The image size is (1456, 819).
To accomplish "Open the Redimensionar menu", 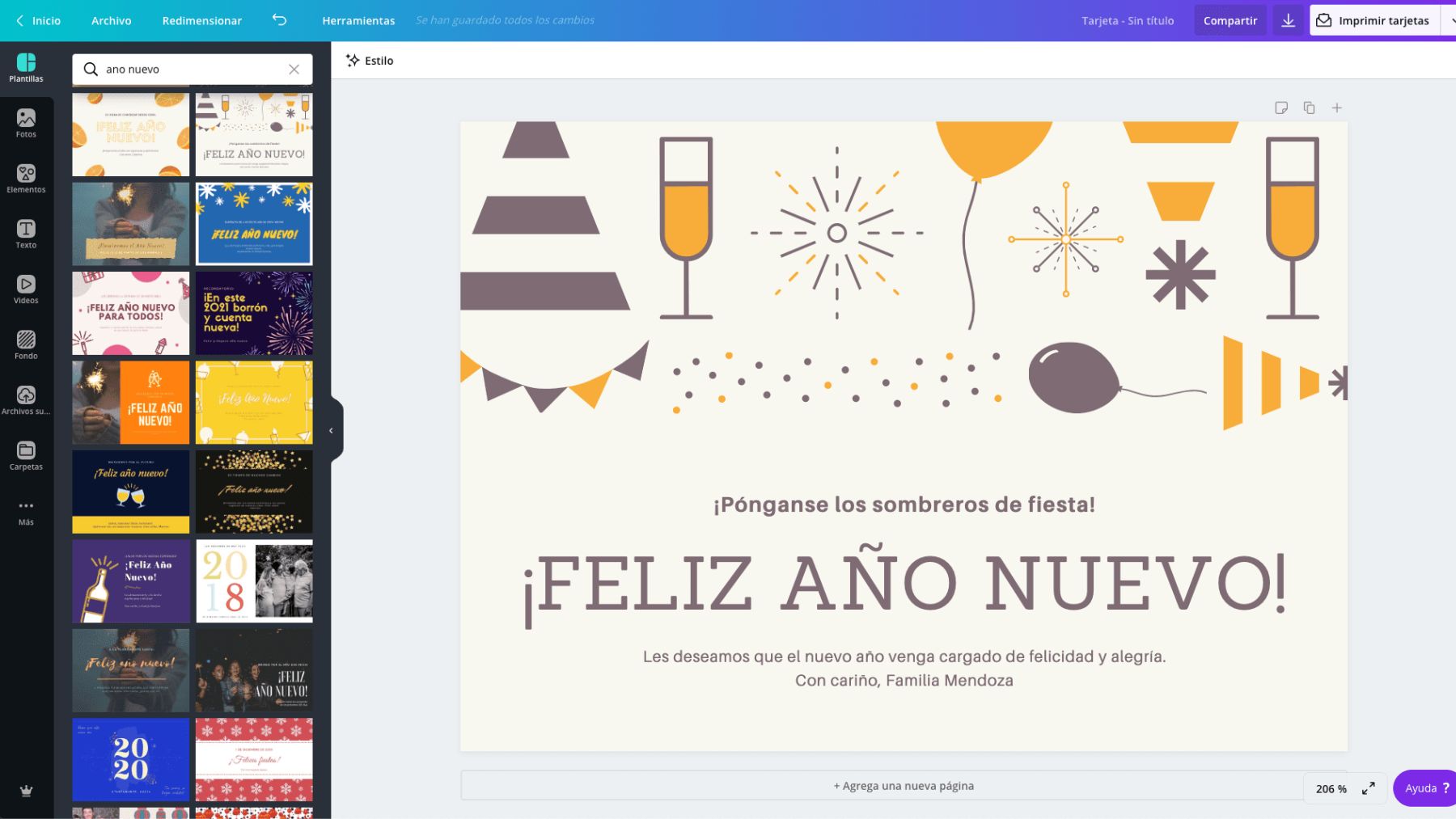I will (x=201, y=20).
